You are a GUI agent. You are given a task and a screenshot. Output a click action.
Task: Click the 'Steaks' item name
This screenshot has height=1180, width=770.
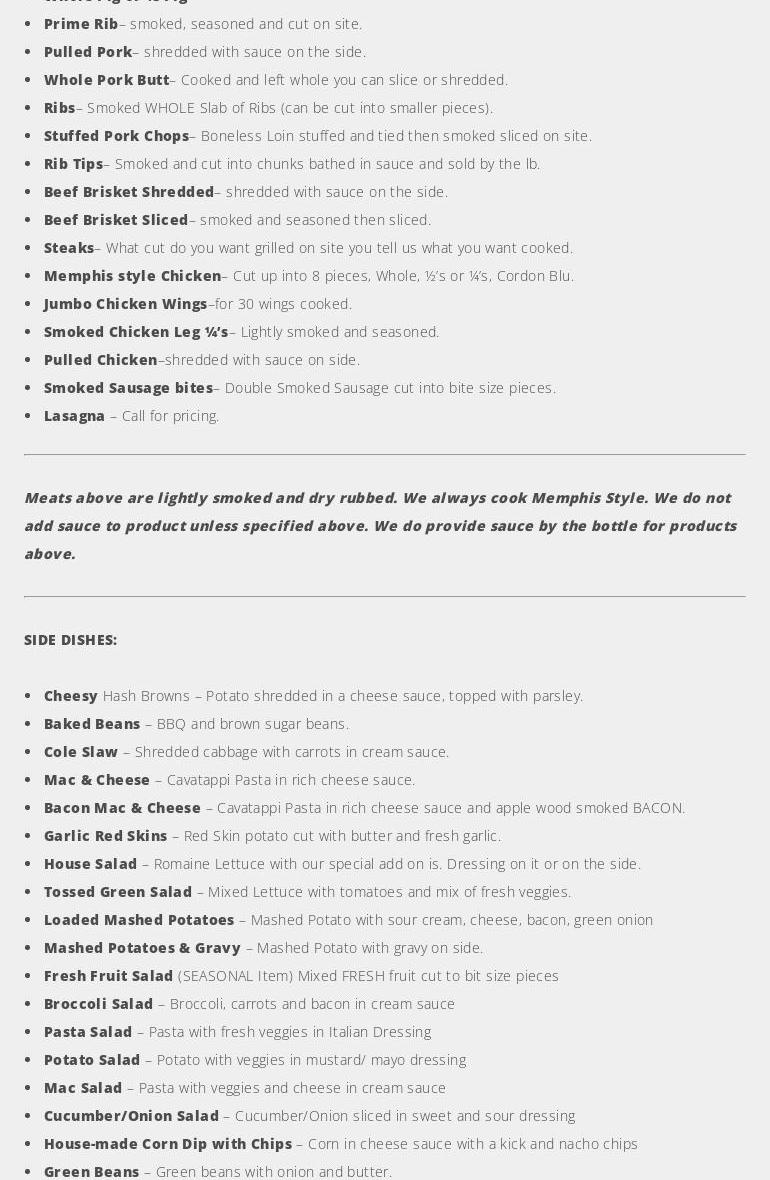[69, 247]
